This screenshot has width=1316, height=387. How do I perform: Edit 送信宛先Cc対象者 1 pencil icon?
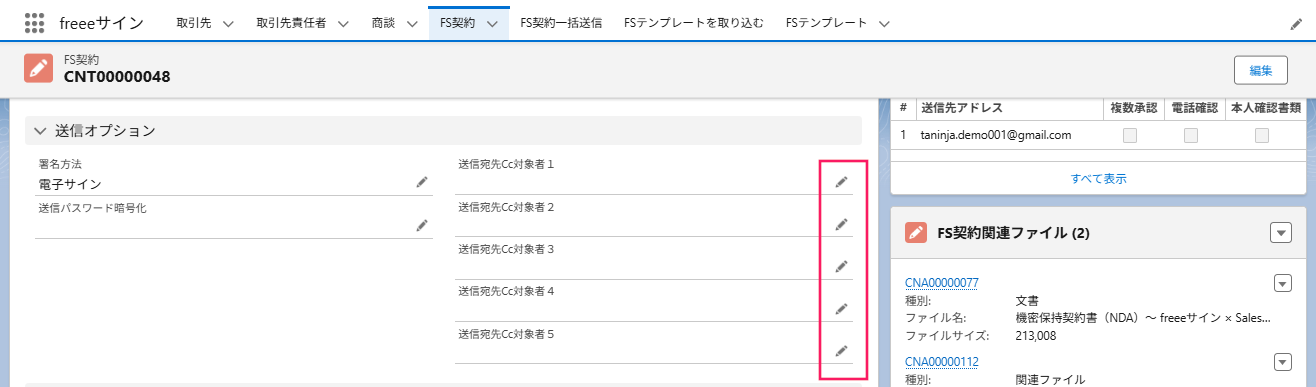pyautogui.click(x=841, y=181)
